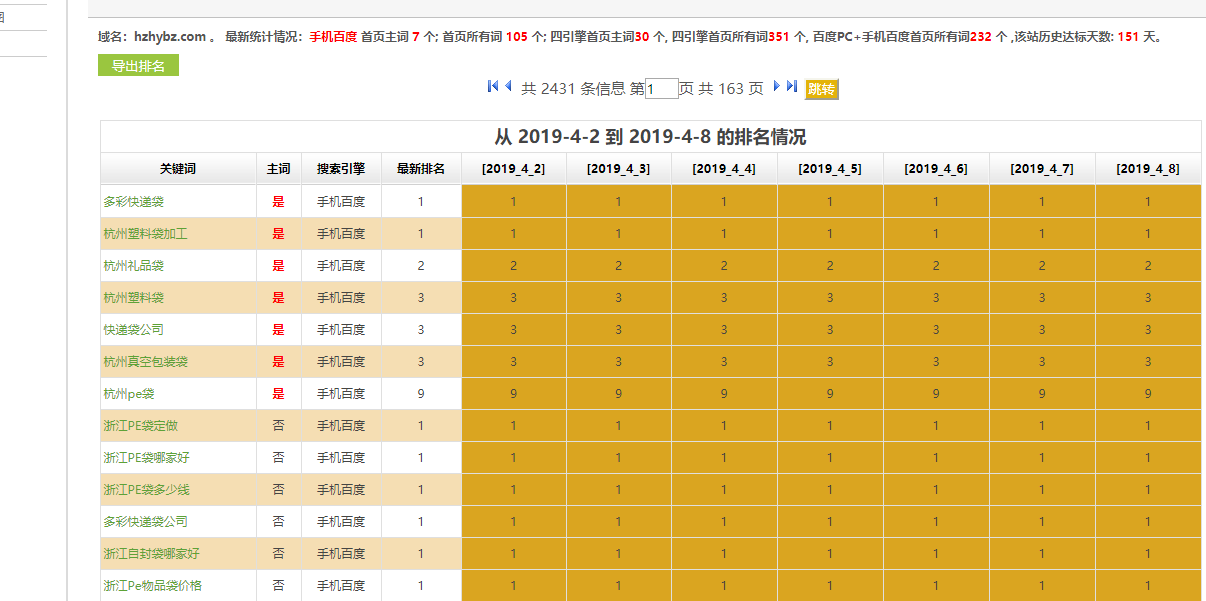Click the 搜索引擎 column header
This screenshot has height=601, width=1206.
341,169
